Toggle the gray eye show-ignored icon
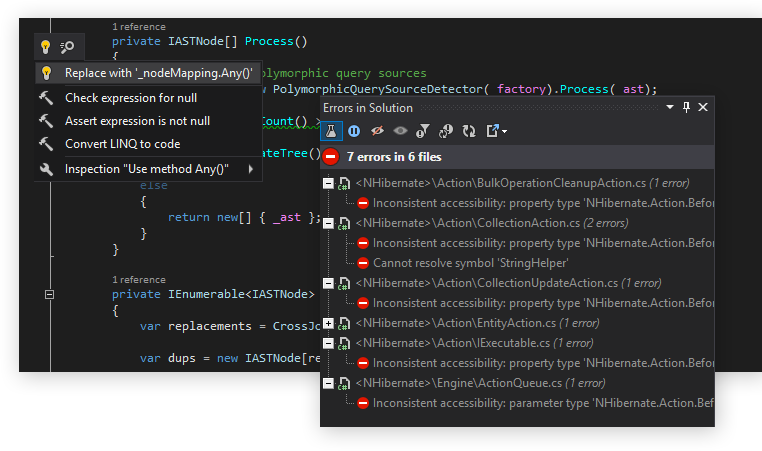Viewport: 762px width, 451px height. (400, 130)
